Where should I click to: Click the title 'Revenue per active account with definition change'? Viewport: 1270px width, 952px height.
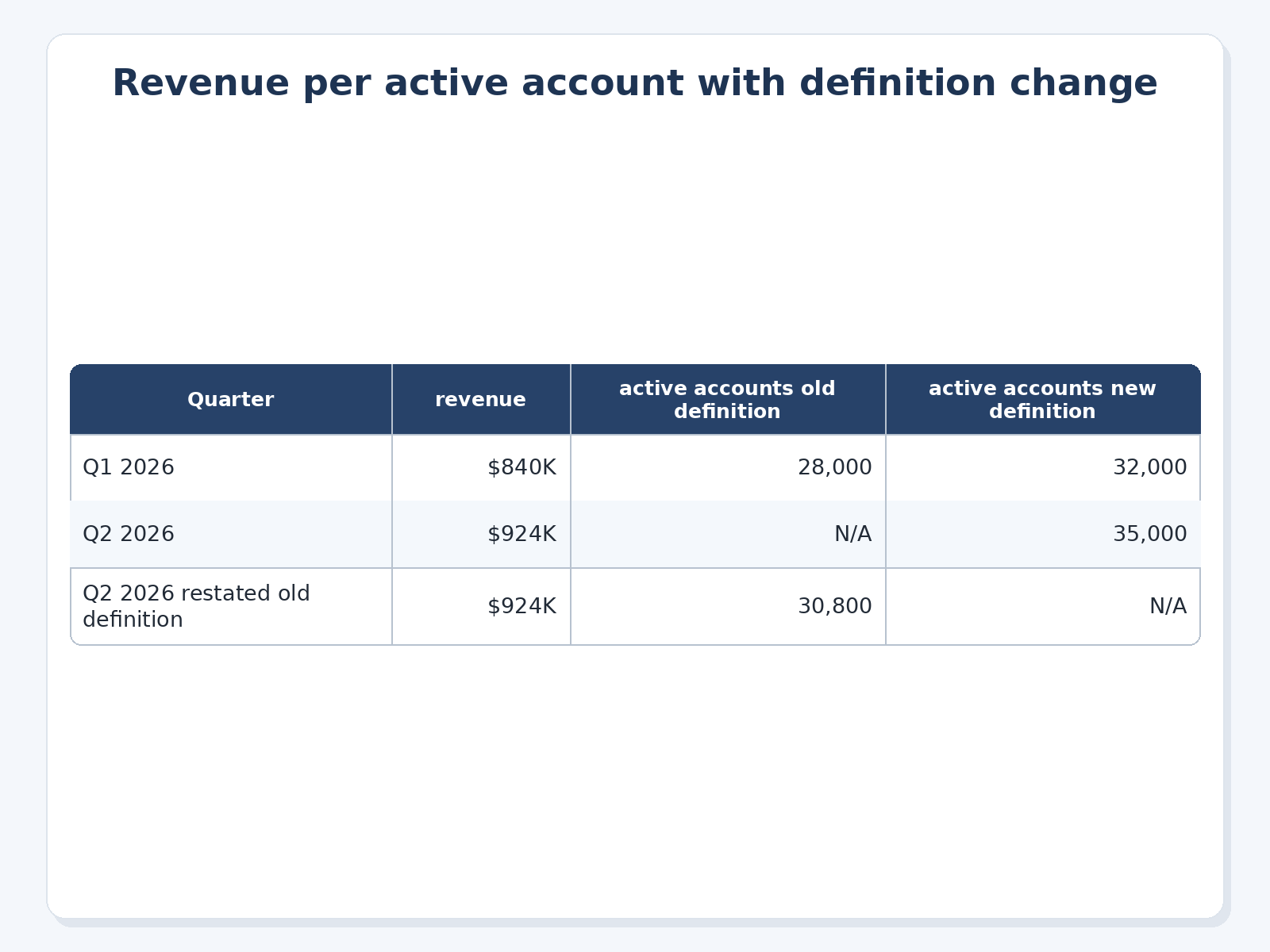click(x=635, y=83)
